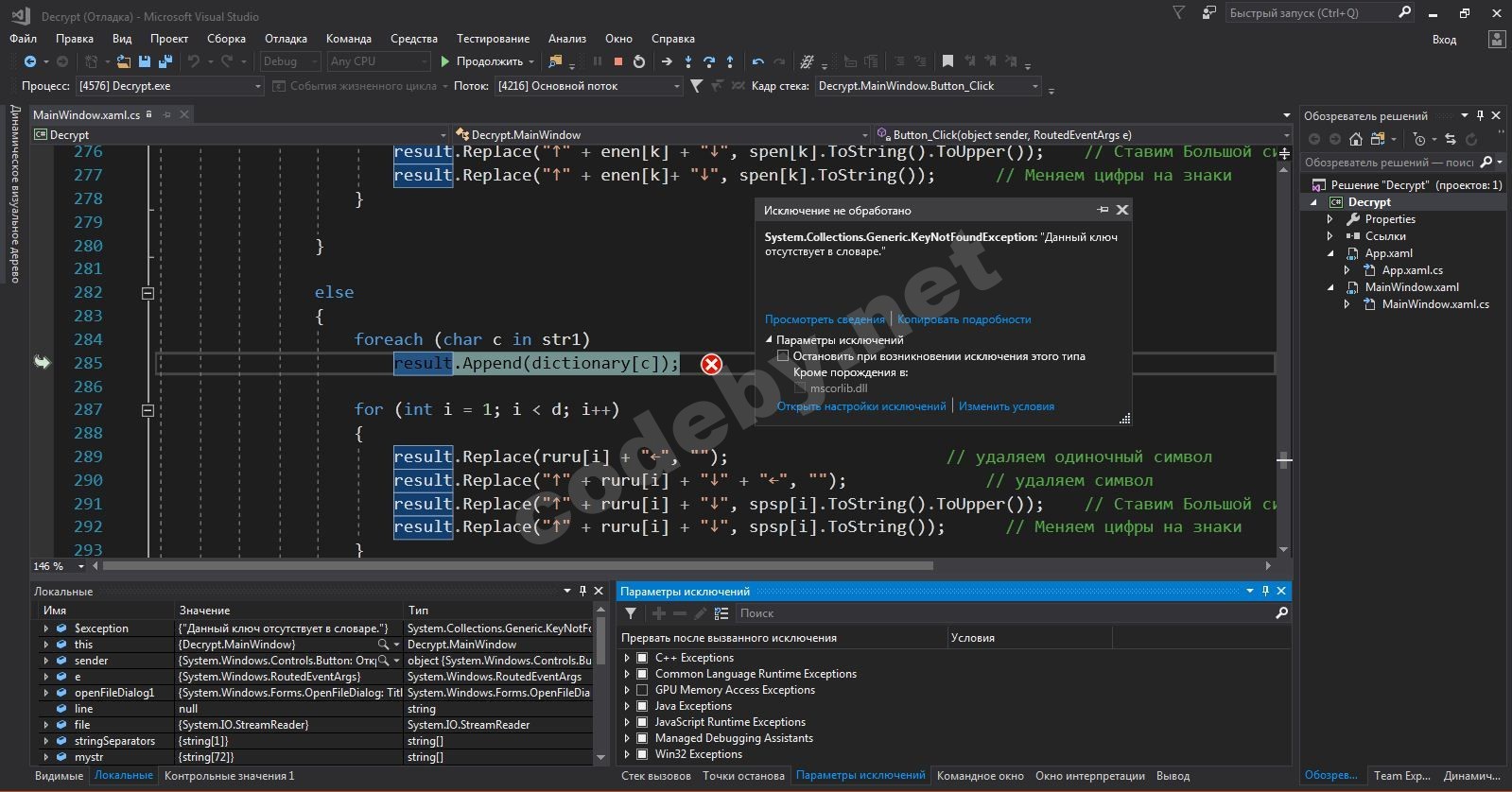Click filter icon in Exception Settings toolbar
This screenshot has height=792, width=1512.
pos(631,613)
